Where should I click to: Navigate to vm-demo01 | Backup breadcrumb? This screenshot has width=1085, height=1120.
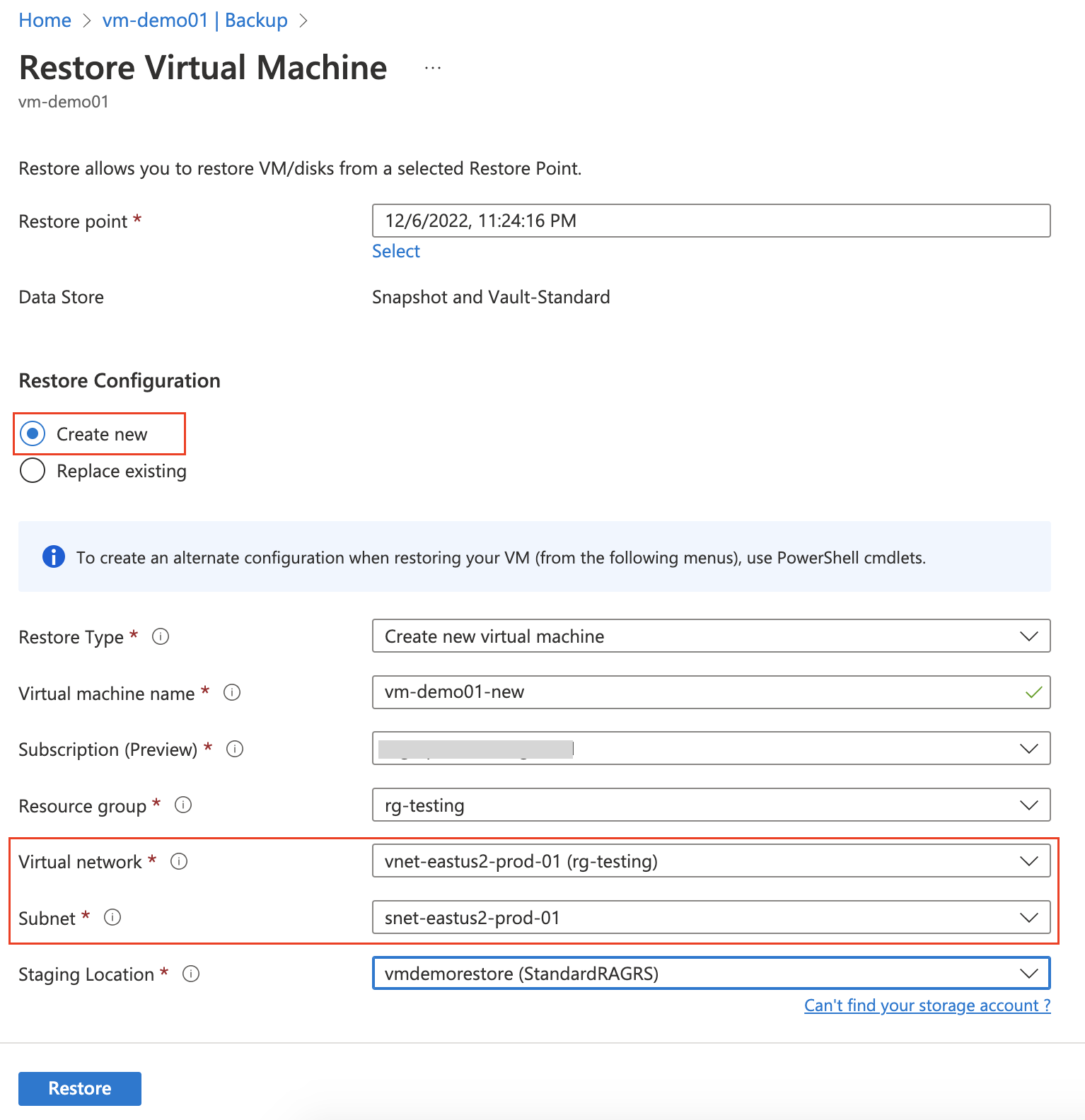coord(195,21)
